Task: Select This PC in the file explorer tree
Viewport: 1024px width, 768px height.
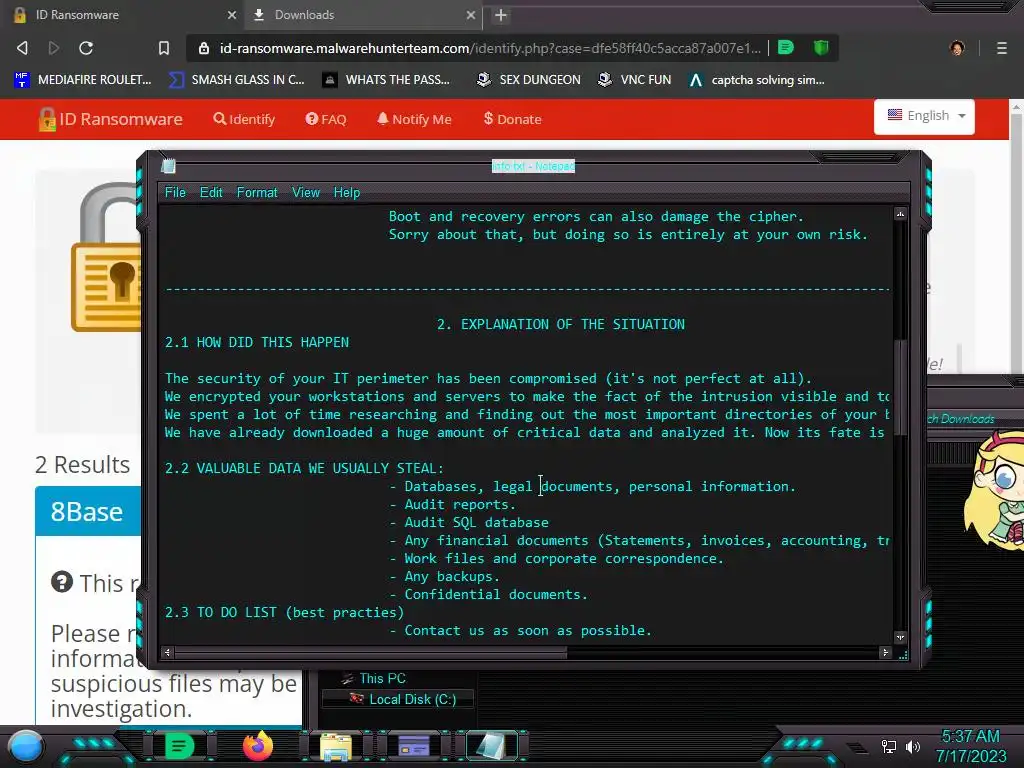Action: pos(374,679)
